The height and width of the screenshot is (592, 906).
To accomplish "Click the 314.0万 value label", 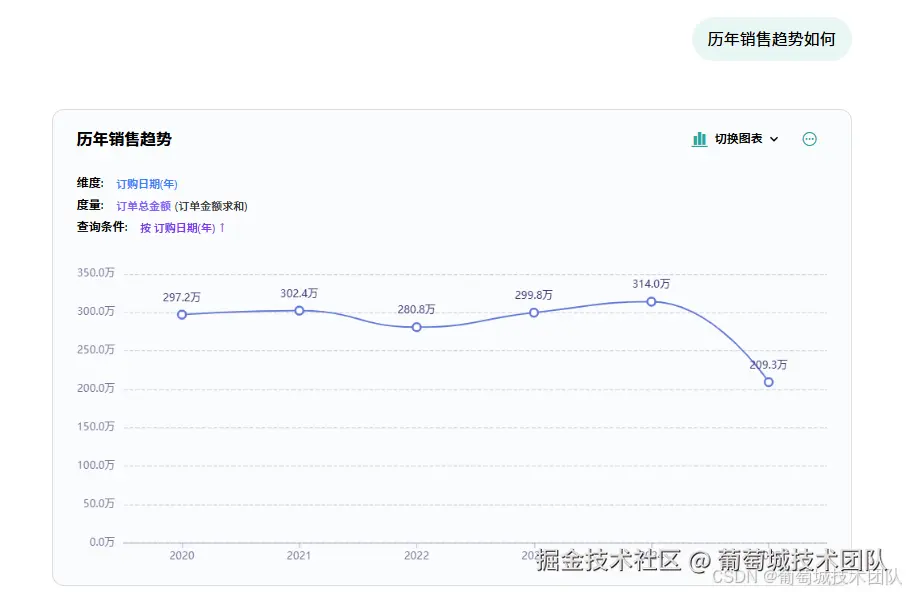I will [x=651, y=284].
